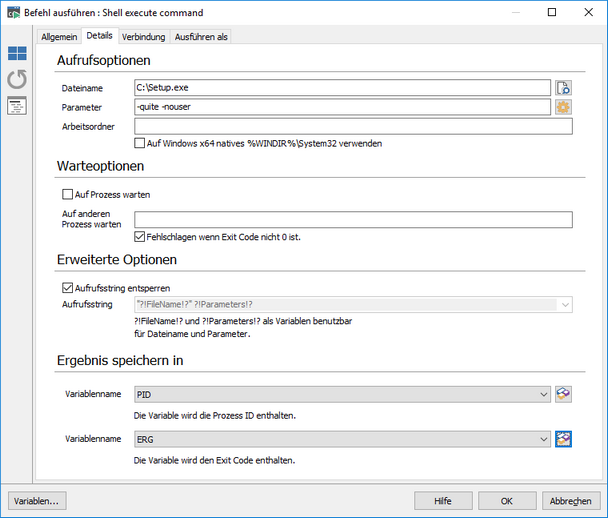Click the Abbrechen button
Image resolution: width=608 pixels, height=518 pixels.
click(571, 501)
